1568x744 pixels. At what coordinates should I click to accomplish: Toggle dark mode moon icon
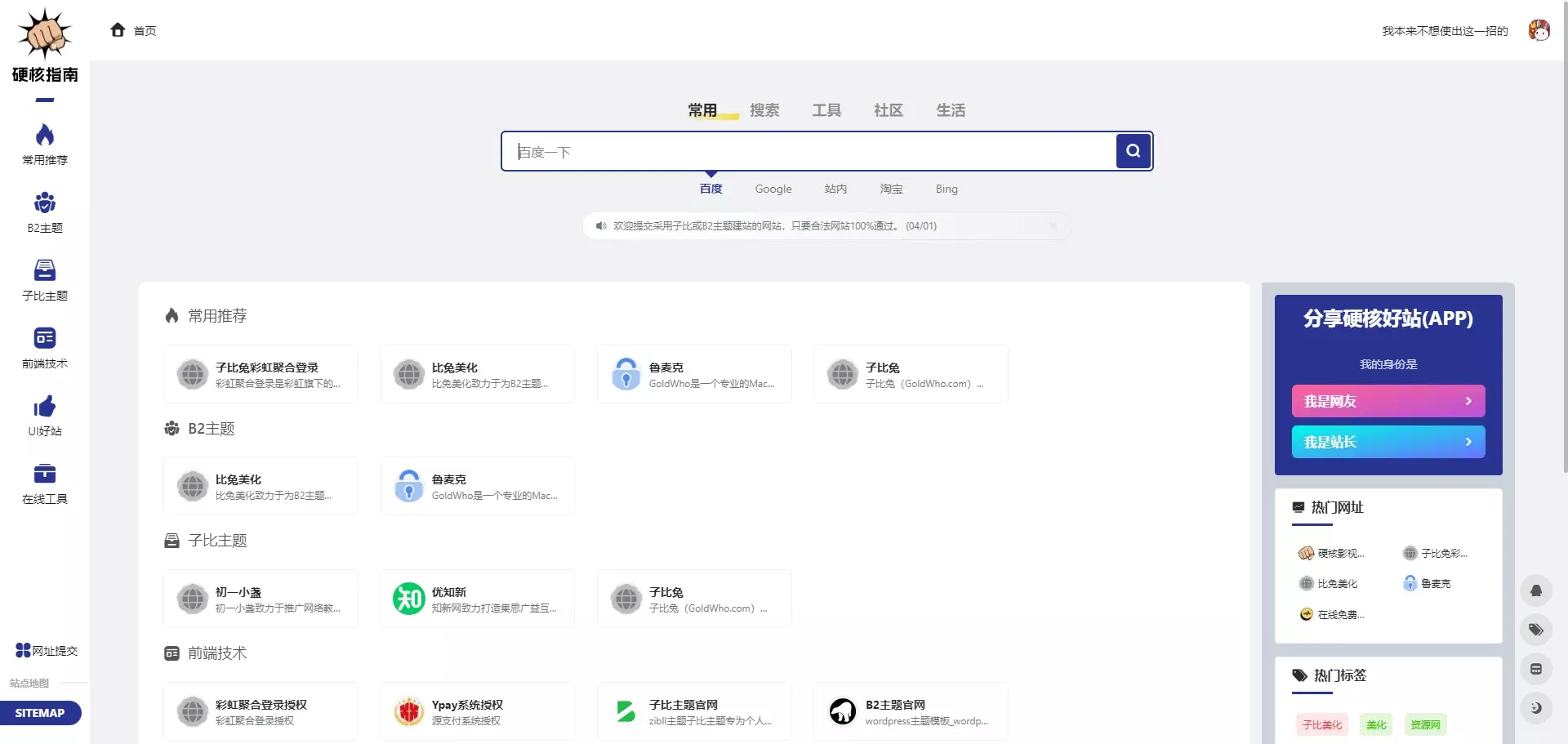tap(1536, 708)
